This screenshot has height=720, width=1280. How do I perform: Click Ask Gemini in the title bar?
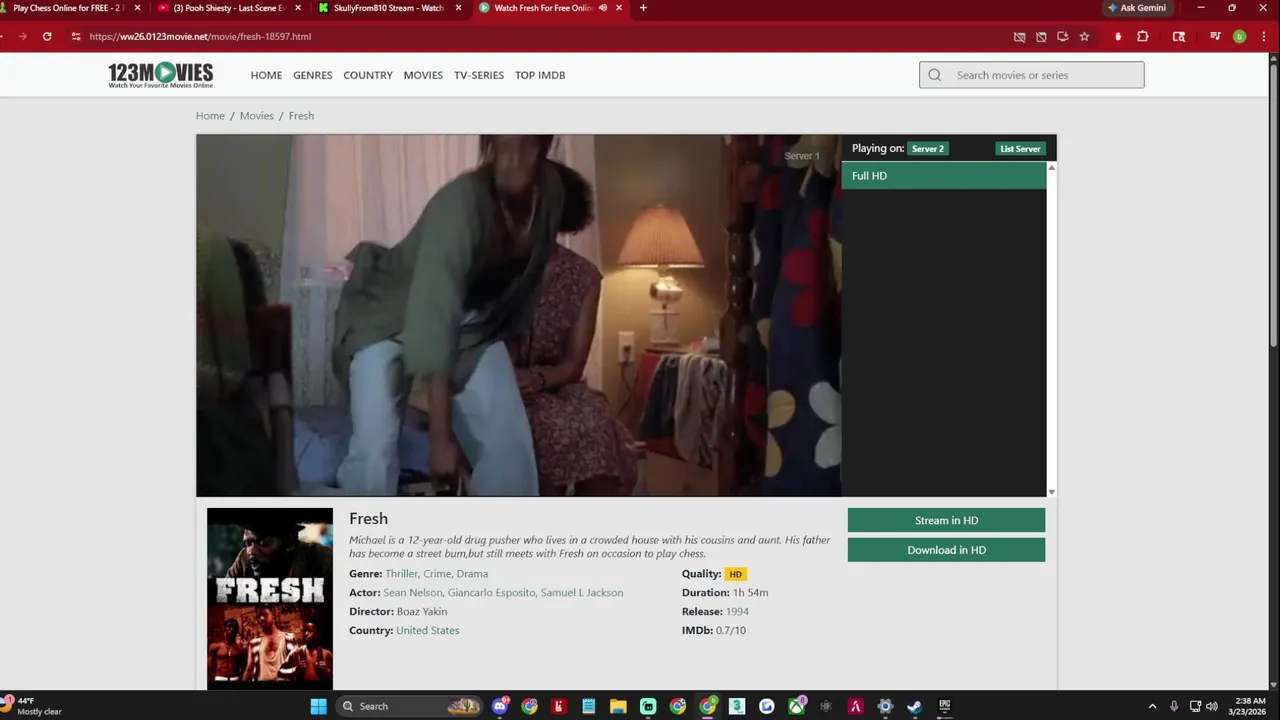(x=1136, y=8)
